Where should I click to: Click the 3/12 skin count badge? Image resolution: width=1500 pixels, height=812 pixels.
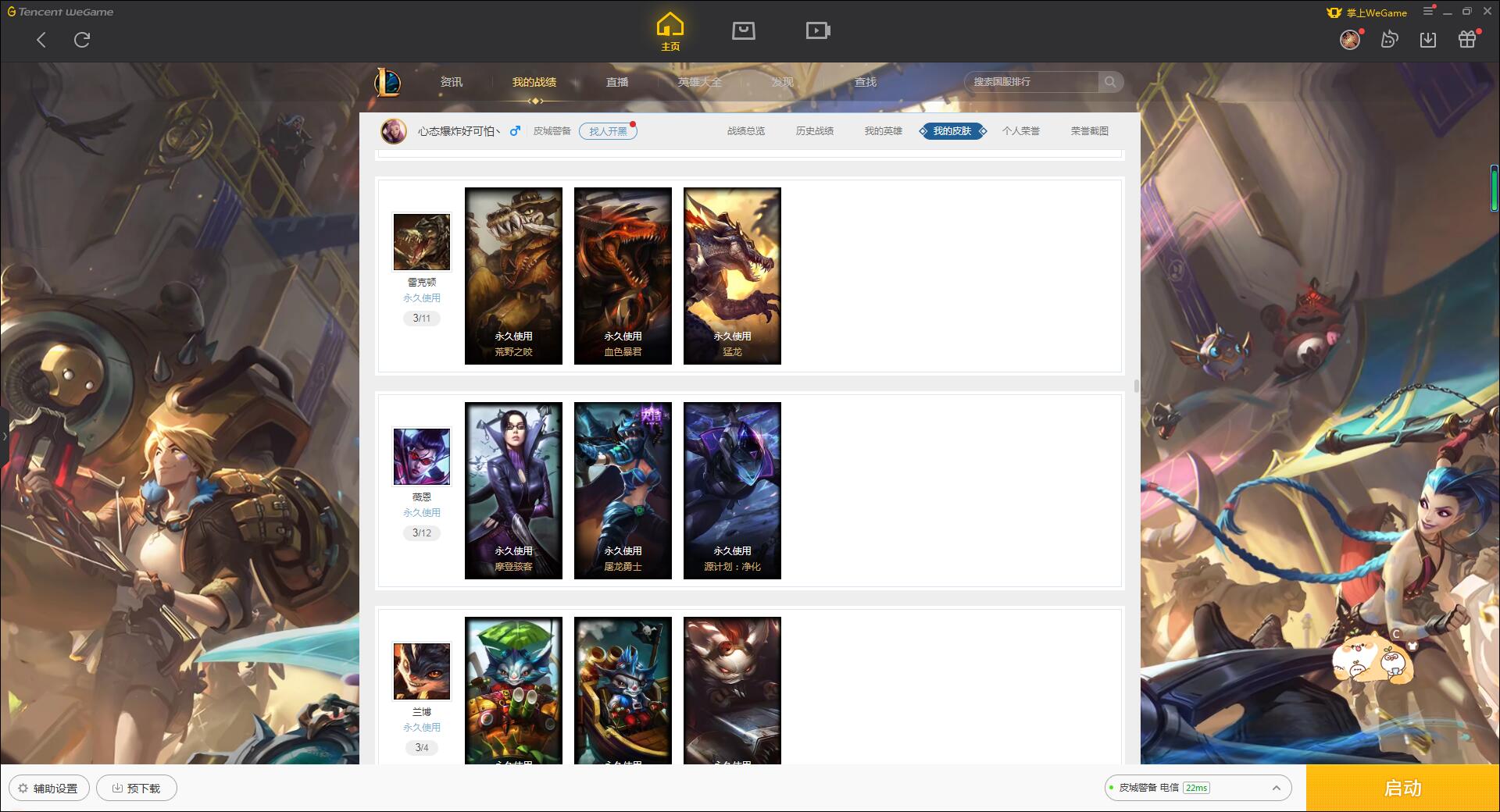click(x=422, y=533)
